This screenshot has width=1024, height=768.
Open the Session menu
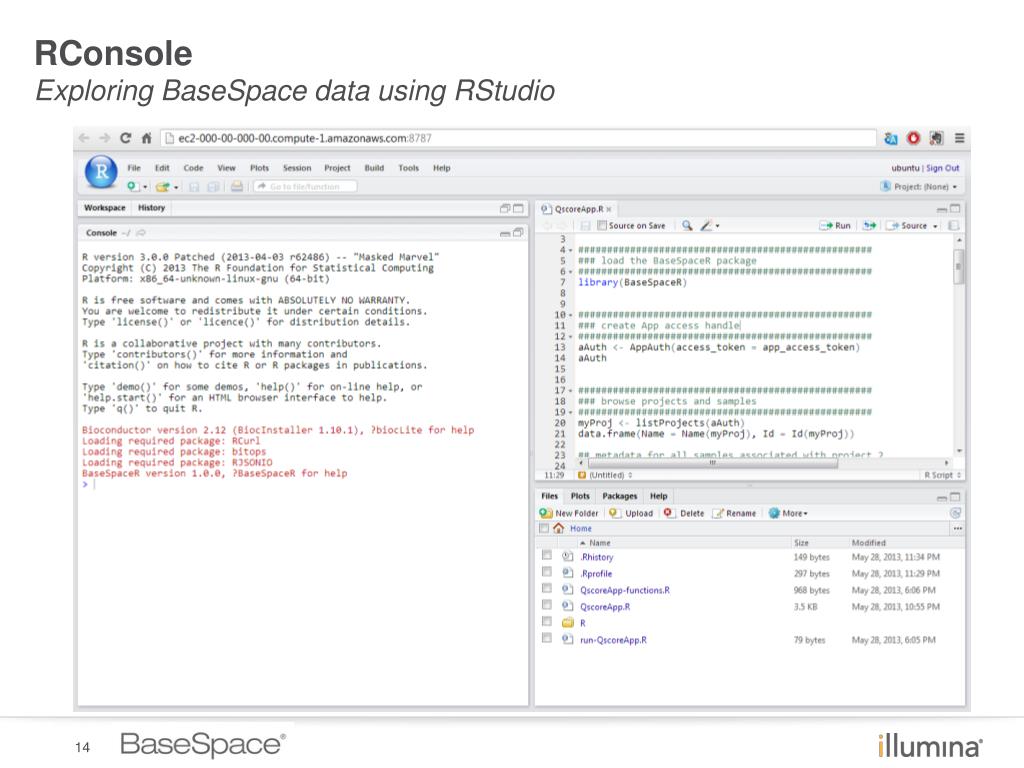(297, 168)
